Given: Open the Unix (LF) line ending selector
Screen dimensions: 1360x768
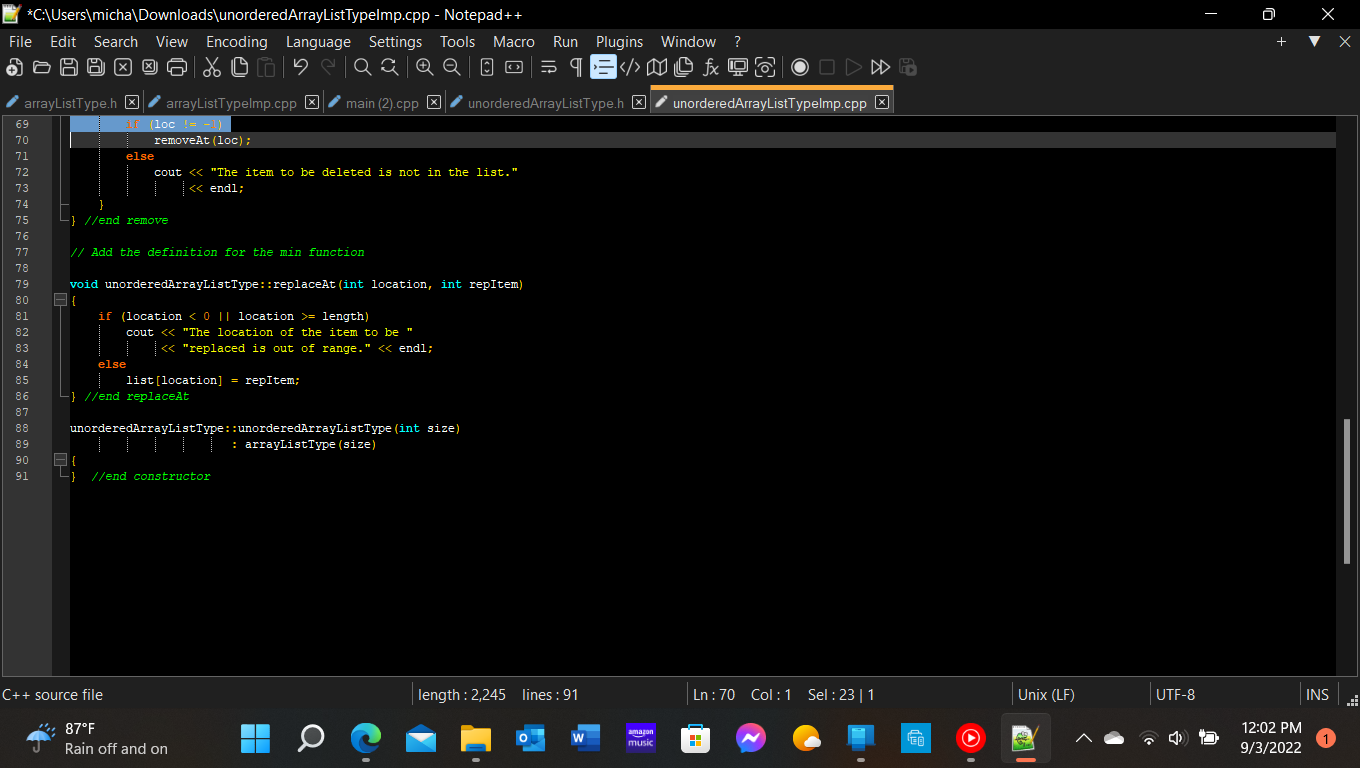Looking at the screenshot, I should 1046,695.
